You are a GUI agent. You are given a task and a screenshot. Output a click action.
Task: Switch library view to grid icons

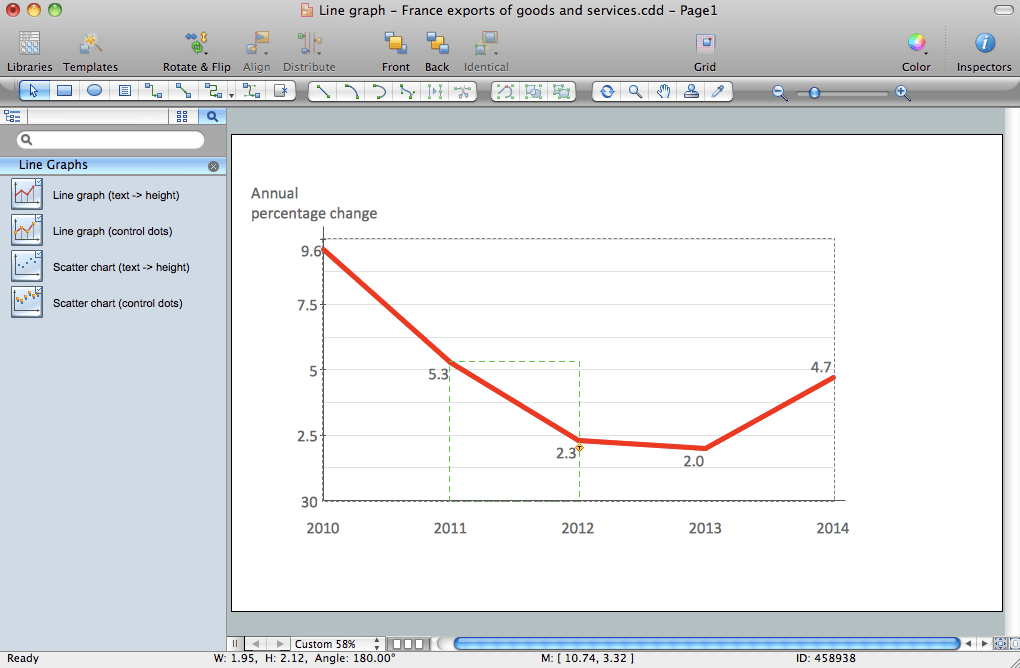coord(182,116)
